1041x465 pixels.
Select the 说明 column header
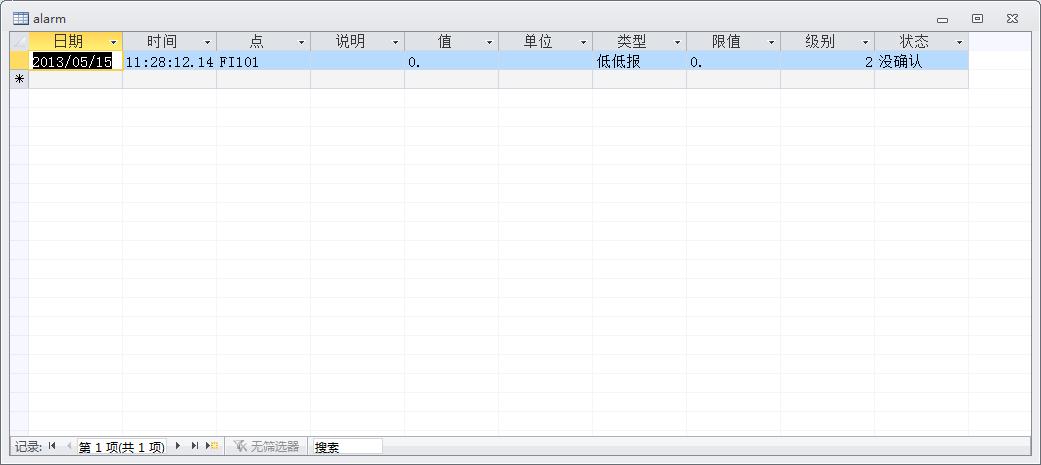349,42
